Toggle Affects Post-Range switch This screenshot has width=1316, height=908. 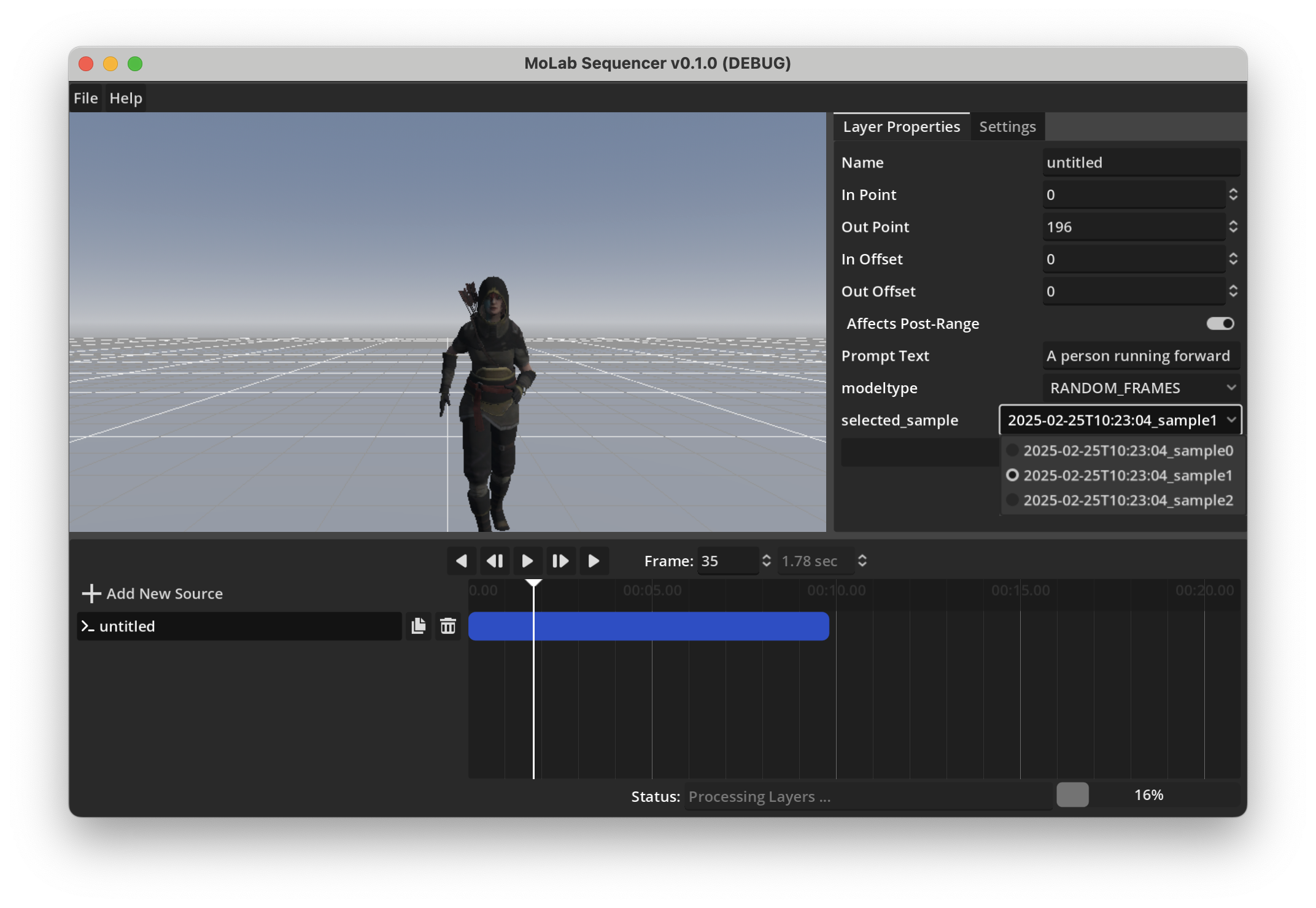pyautogui.click(x=1220, y=323)
